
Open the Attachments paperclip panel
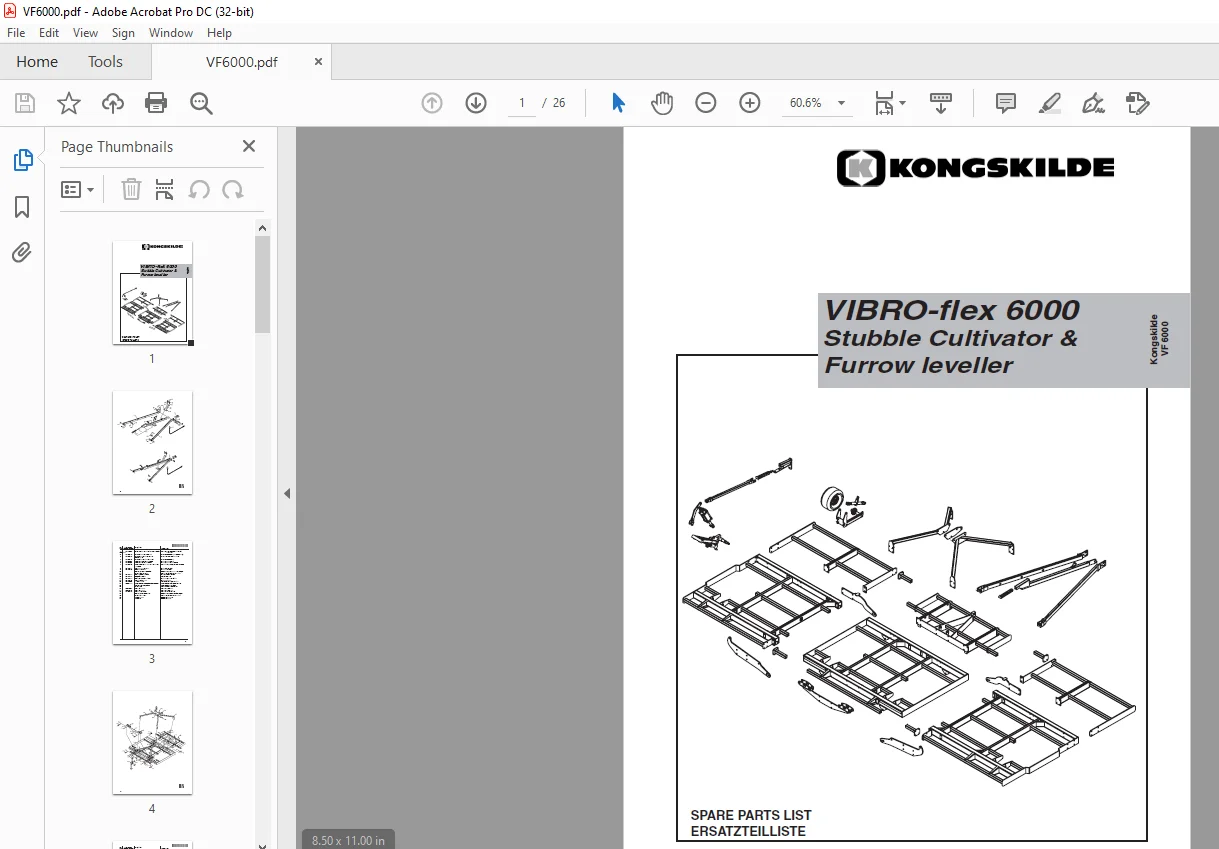22,252
